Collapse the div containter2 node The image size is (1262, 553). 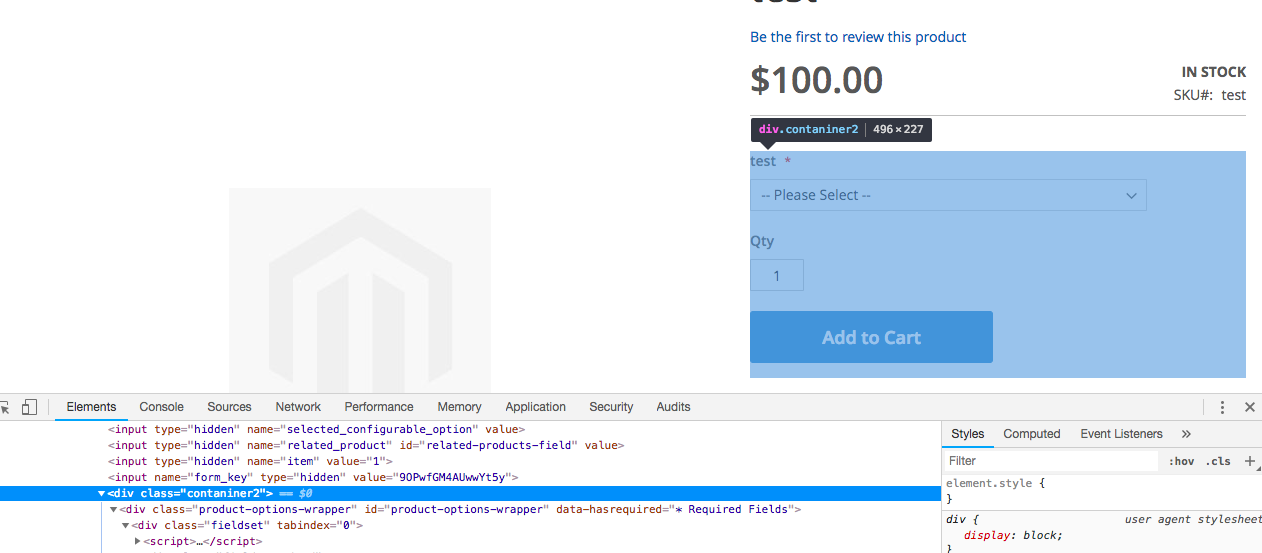101,493
